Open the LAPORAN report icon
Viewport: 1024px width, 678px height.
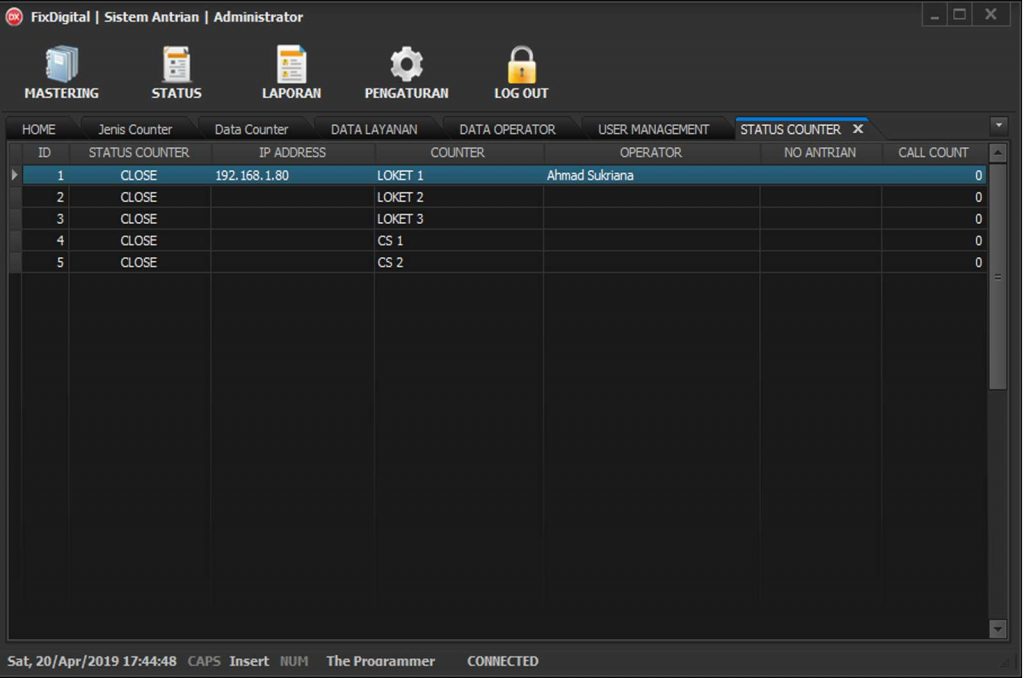tap(291, 66)
